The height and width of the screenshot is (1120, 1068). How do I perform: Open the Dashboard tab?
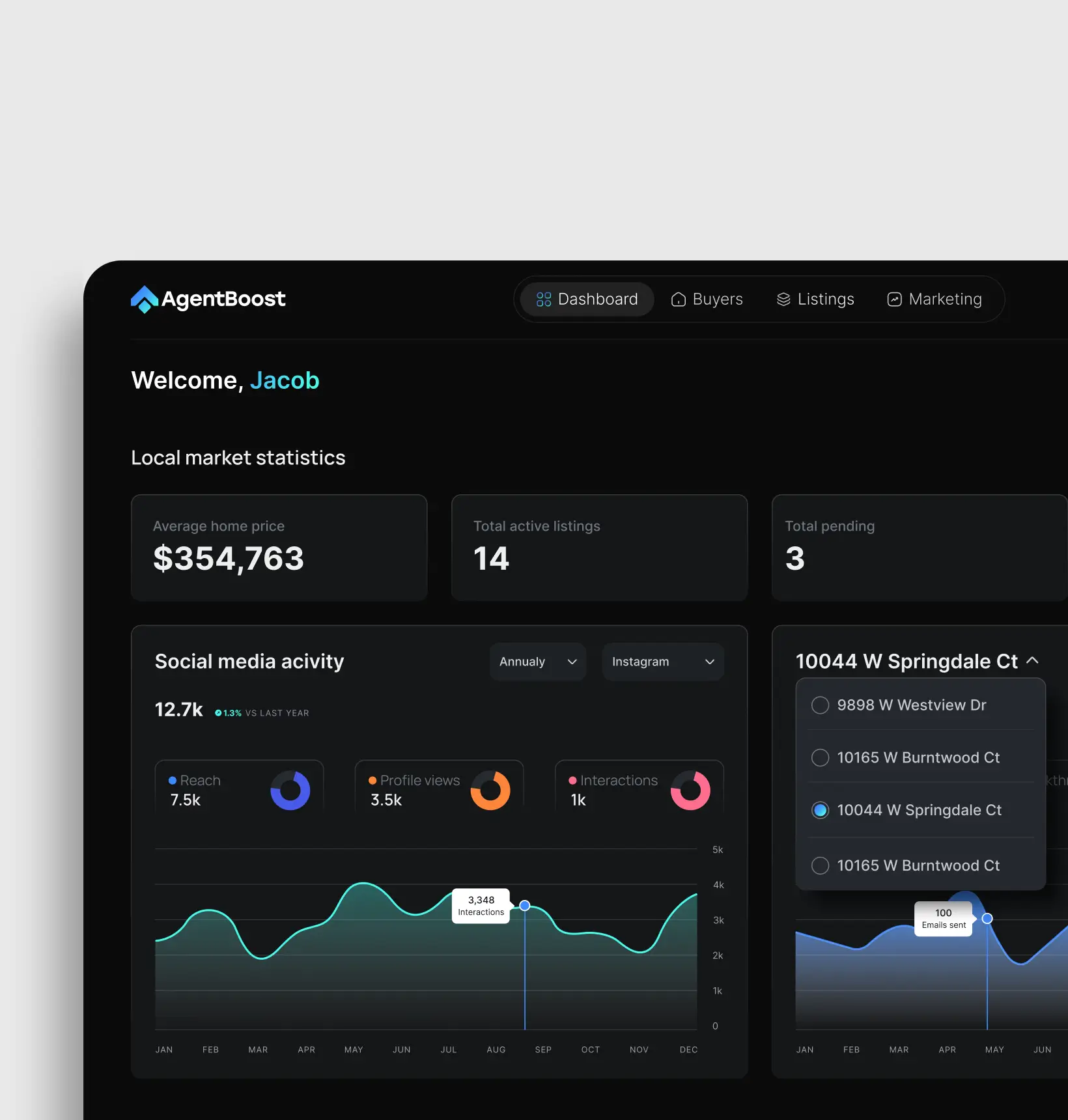pos(587,300)
